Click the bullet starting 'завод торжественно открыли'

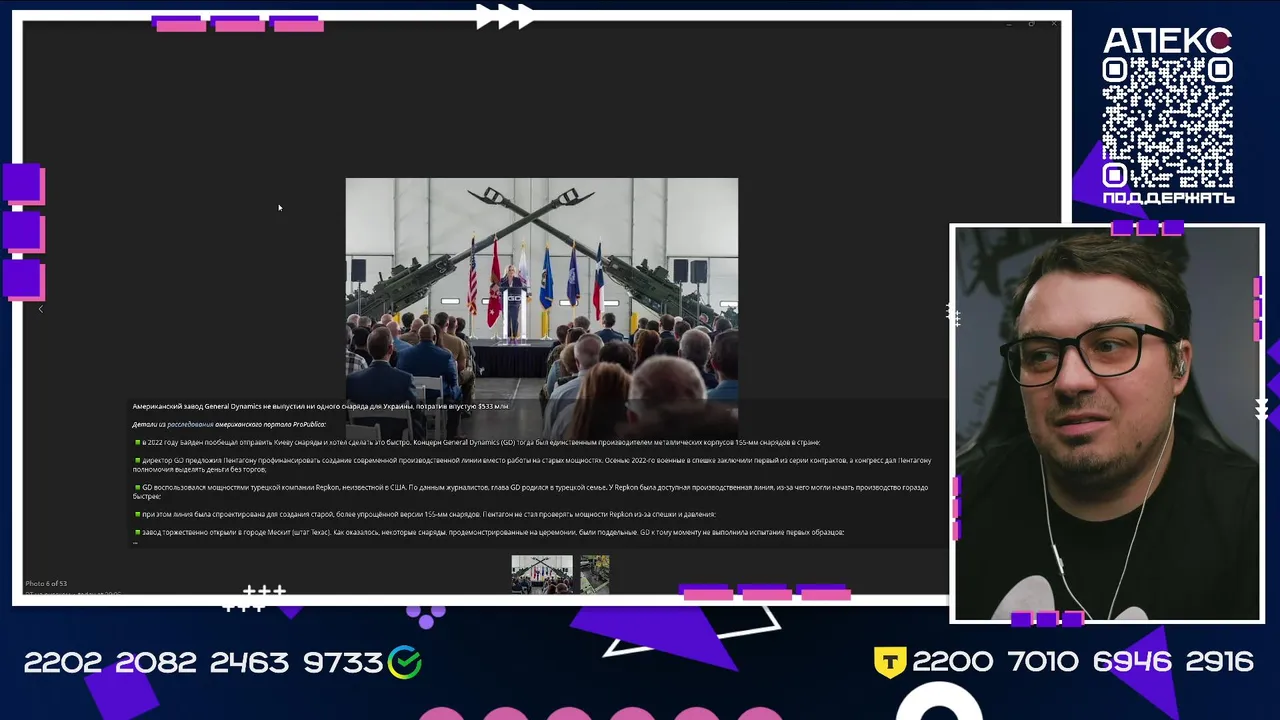pyautogui.click(x=489, y=532)
